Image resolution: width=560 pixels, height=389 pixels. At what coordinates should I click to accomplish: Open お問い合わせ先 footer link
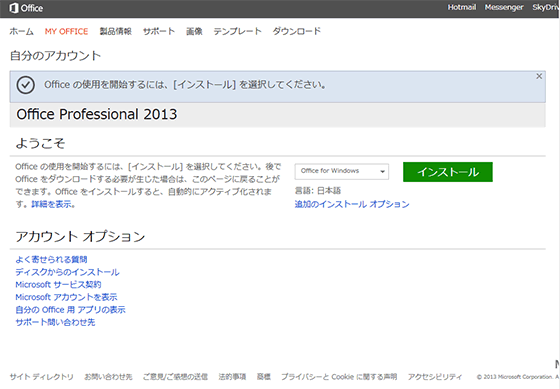(x=108, y=377)
